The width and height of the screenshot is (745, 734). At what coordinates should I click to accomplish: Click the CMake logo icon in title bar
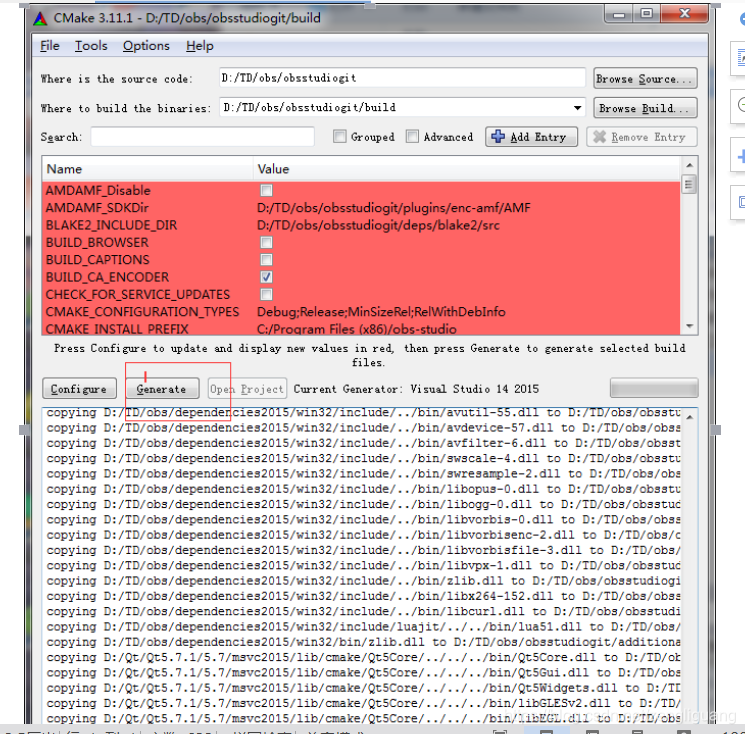pyautogui.click(x=40, y=19)
